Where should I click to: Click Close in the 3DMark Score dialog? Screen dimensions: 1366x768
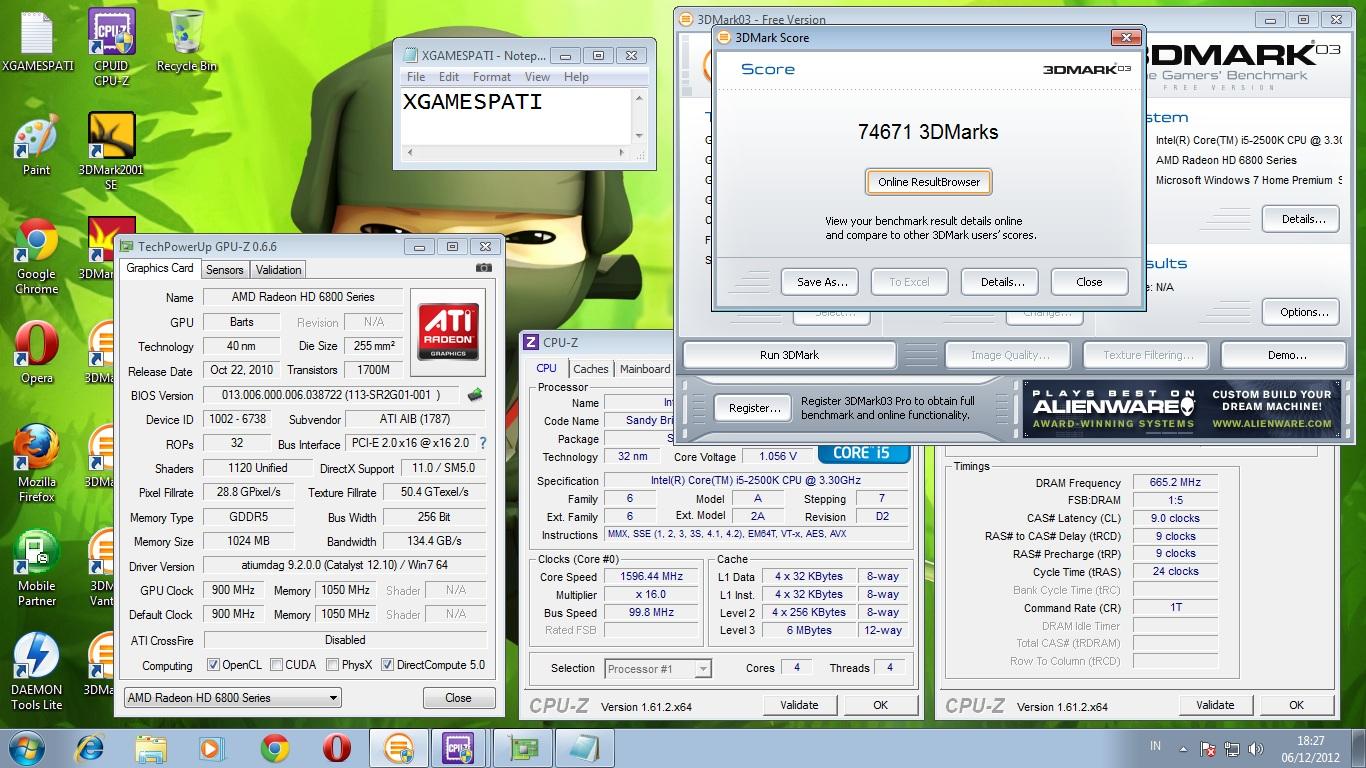pyautogui.click(x=1089, y=282)
